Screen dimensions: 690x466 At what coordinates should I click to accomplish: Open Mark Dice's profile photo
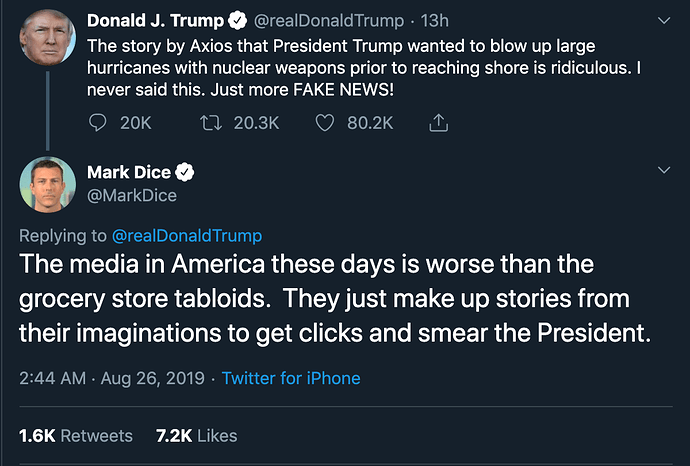(x=47, y=185)
